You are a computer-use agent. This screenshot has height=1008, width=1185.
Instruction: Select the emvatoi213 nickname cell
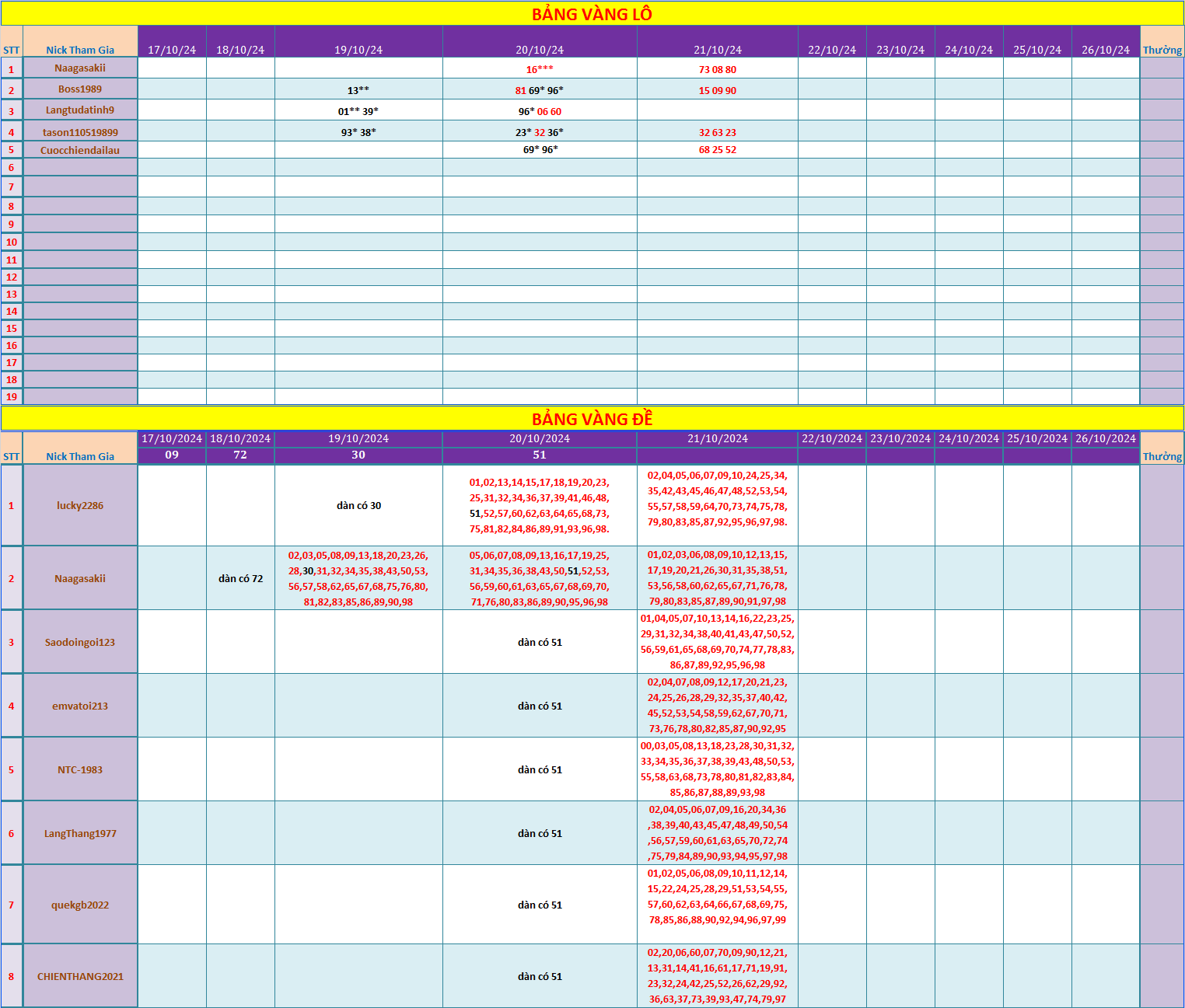click(x=80, y=706)
